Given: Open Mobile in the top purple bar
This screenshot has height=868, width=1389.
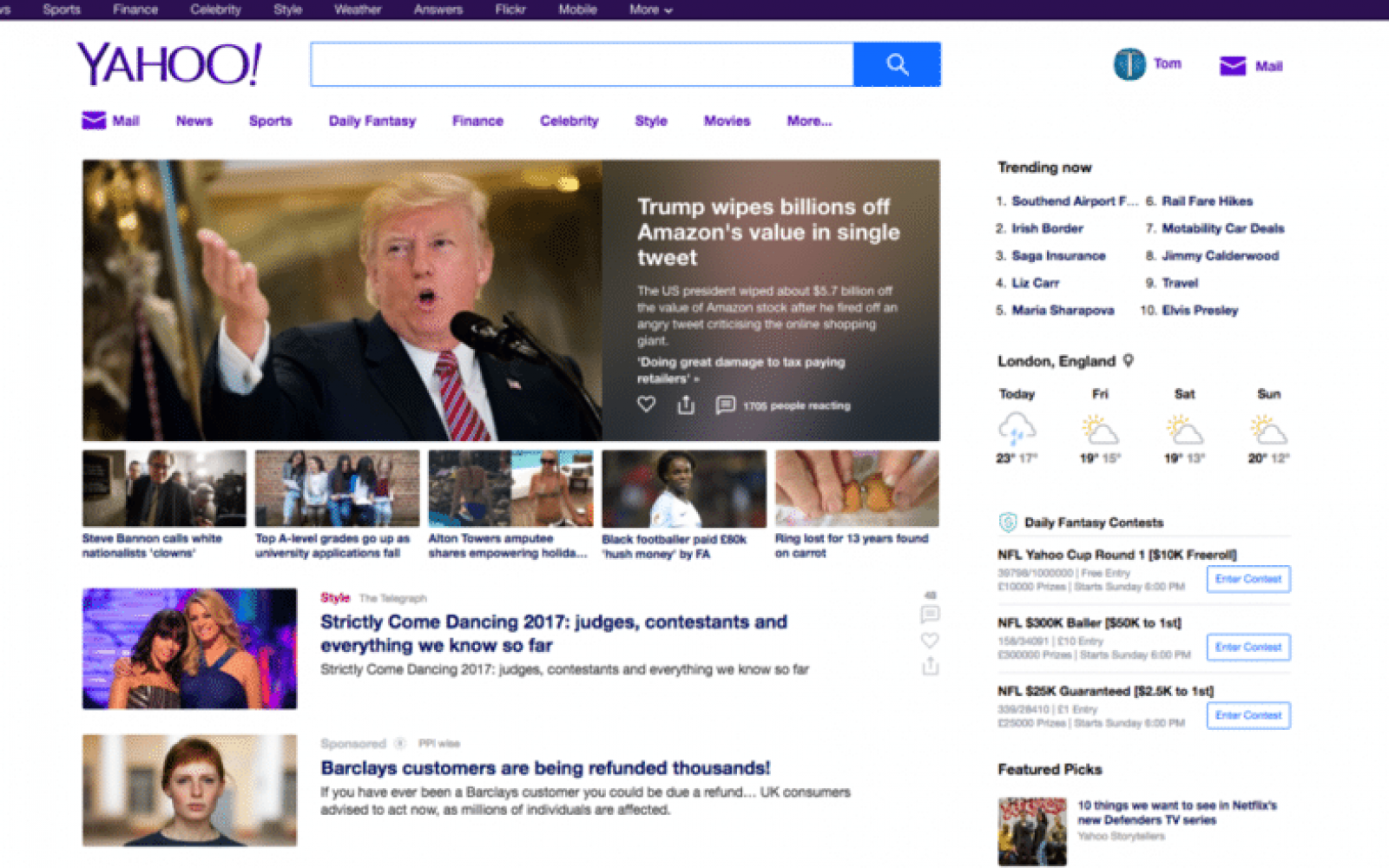Looking at the screenshot, I should click(x=577, y=10).
